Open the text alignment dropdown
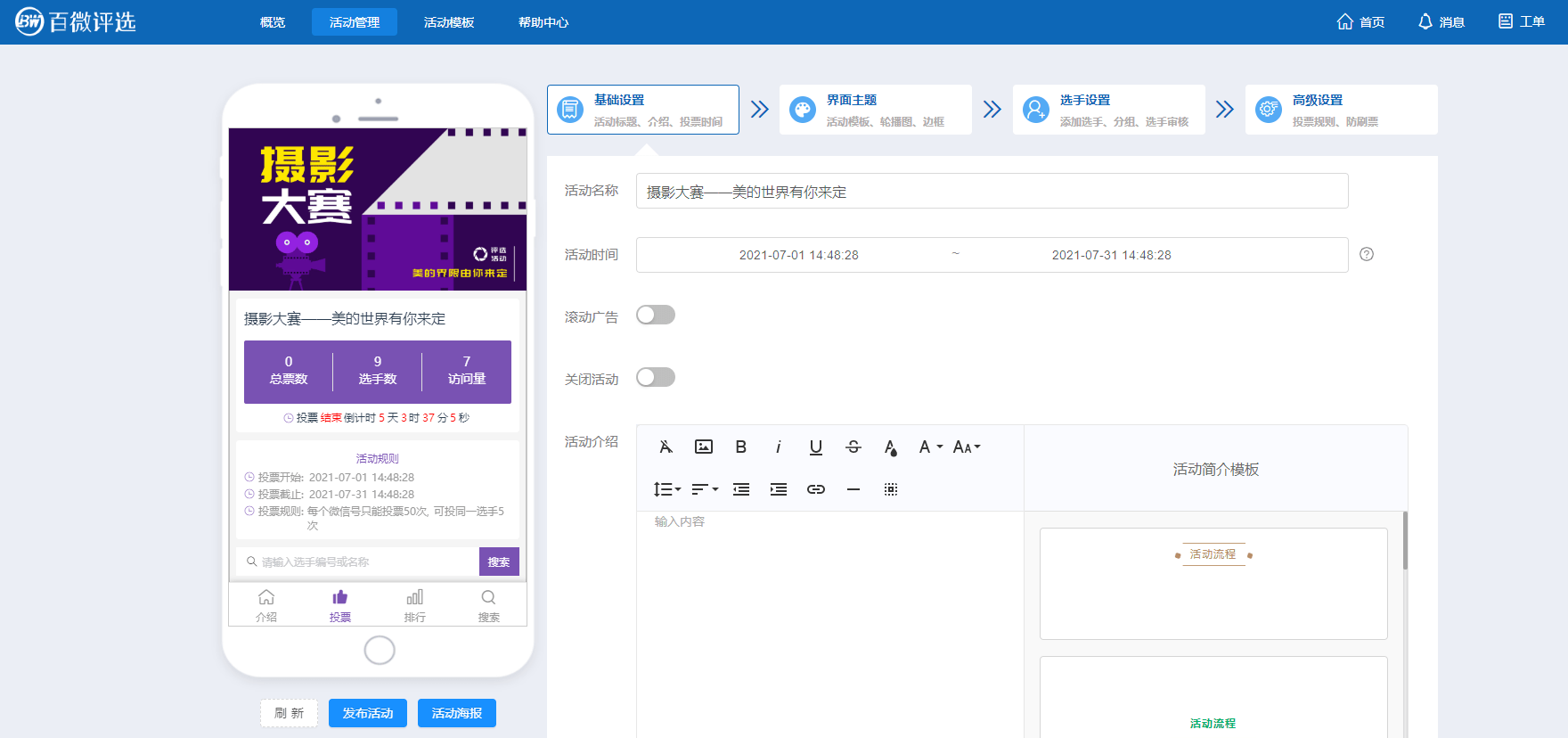Viewport: 1568px width, 738px height. (x=705, y=489)
